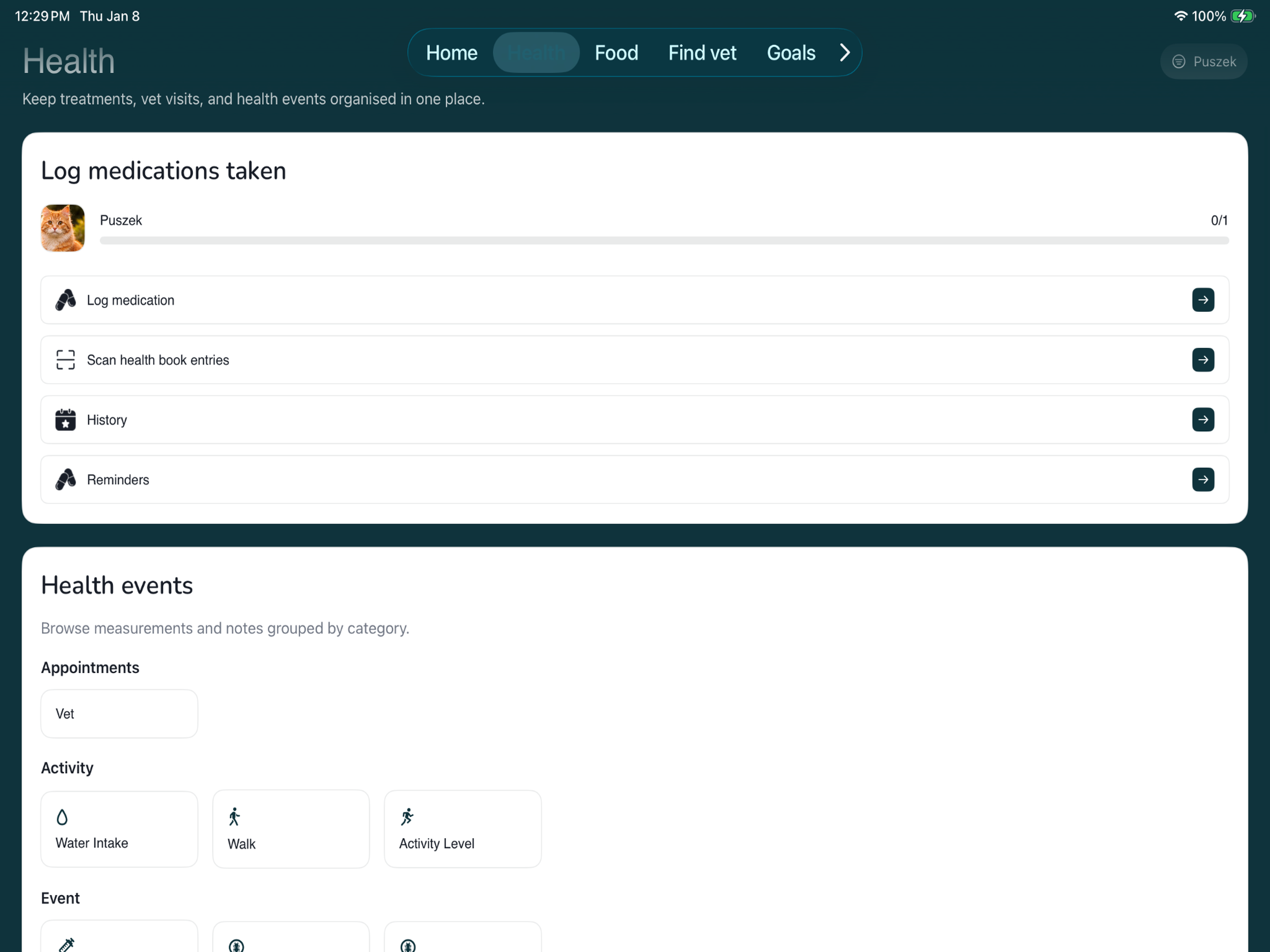Click the third Event card bug icon

tap(408, 945)
